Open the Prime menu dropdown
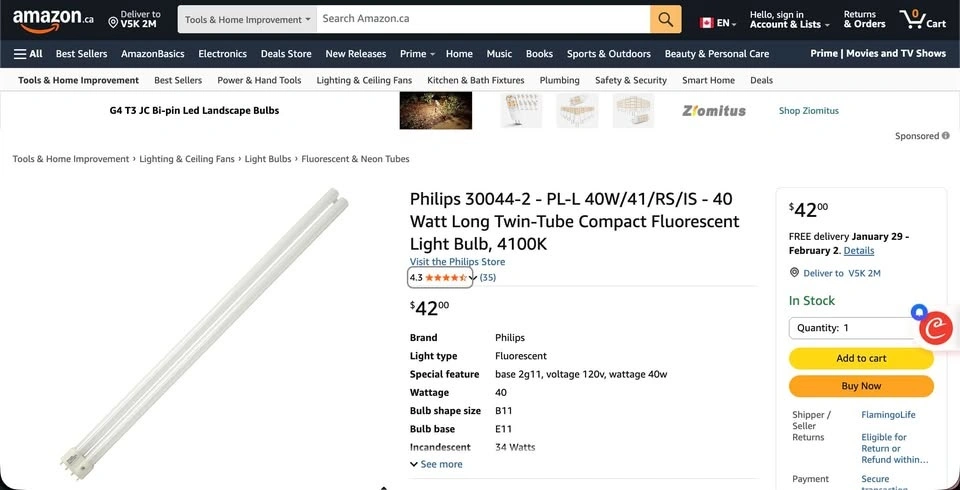The image size is (960, 490). [x=417, y=54]
